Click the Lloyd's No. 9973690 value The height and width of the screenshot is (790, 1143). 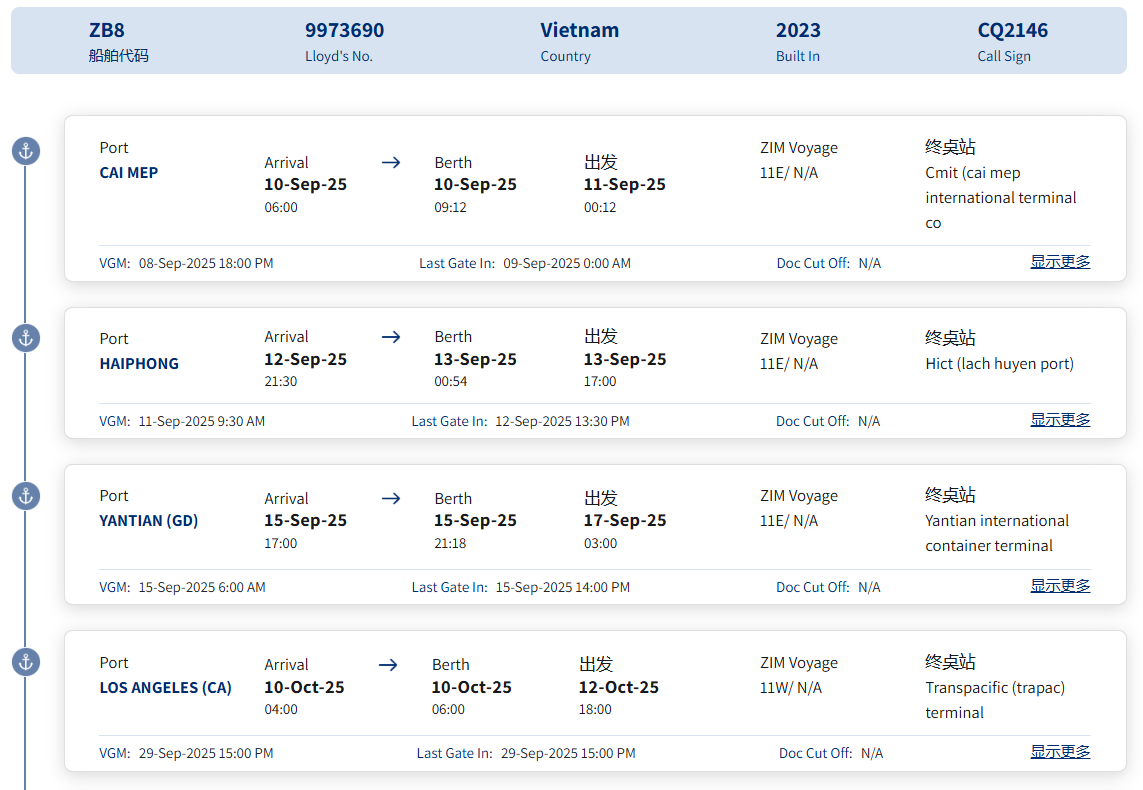pos(344,30)
